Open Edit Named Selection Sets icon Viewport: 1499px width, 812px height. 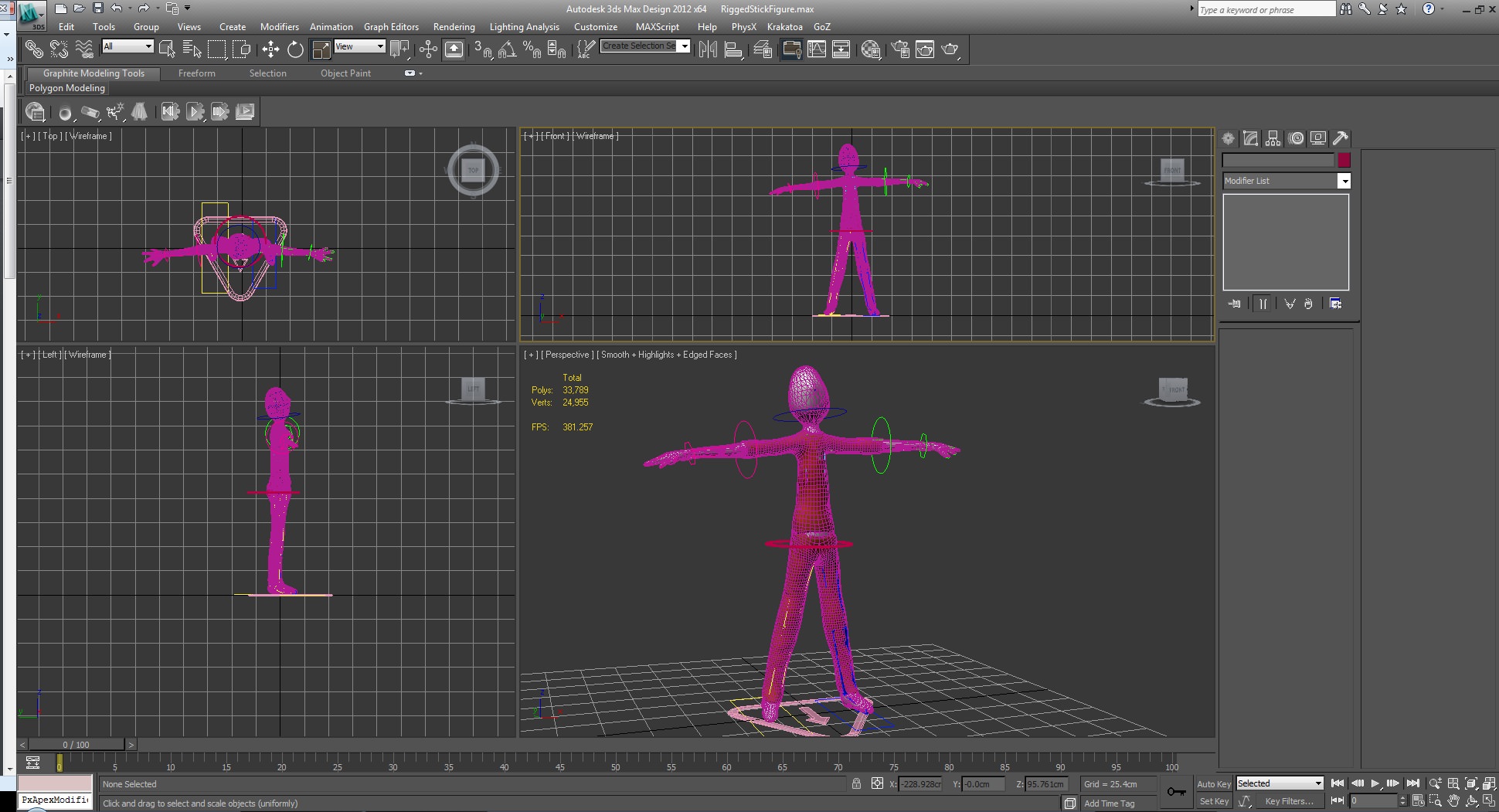click(x=586, y=49)
